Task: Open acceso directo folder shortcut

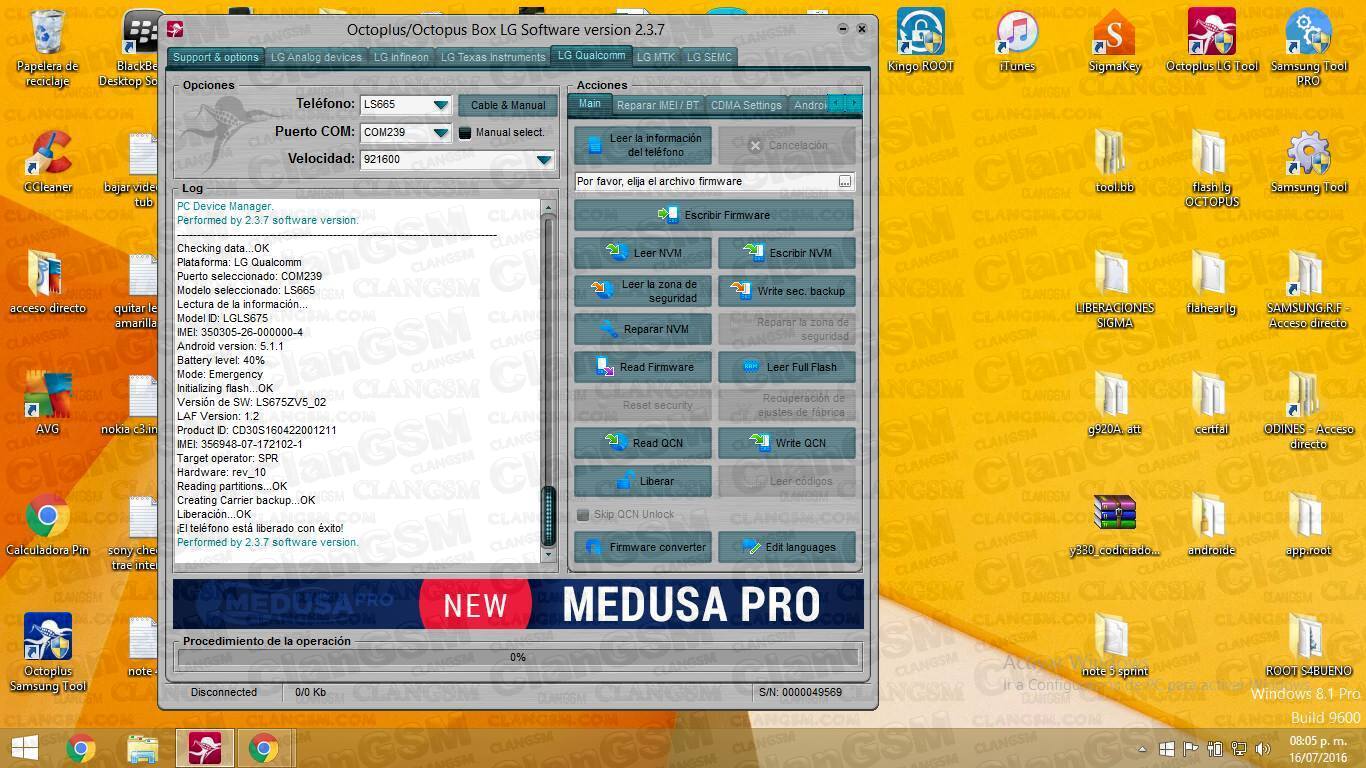Action: [x=47, y=282]
